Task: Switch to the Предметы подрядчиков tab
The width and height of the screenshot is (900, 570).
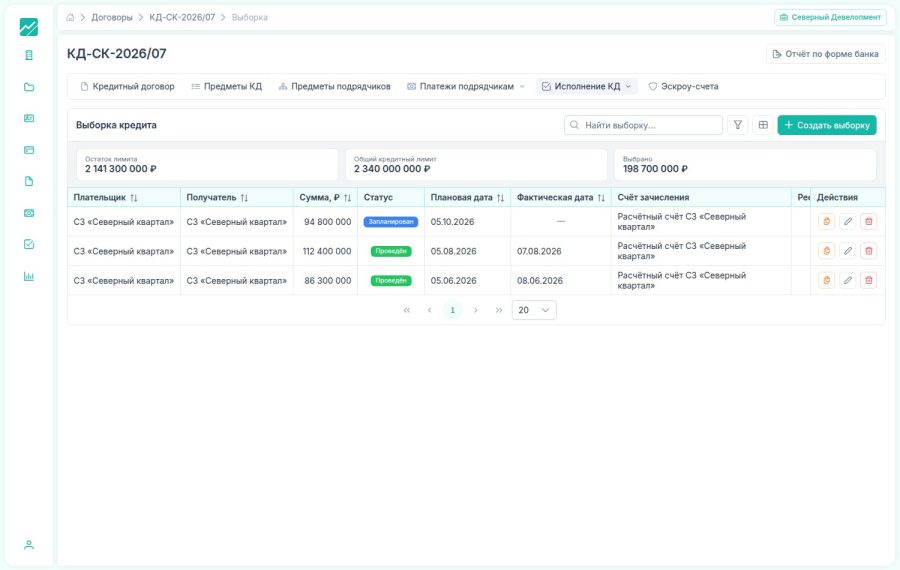Action: click(x=335, y=86)
